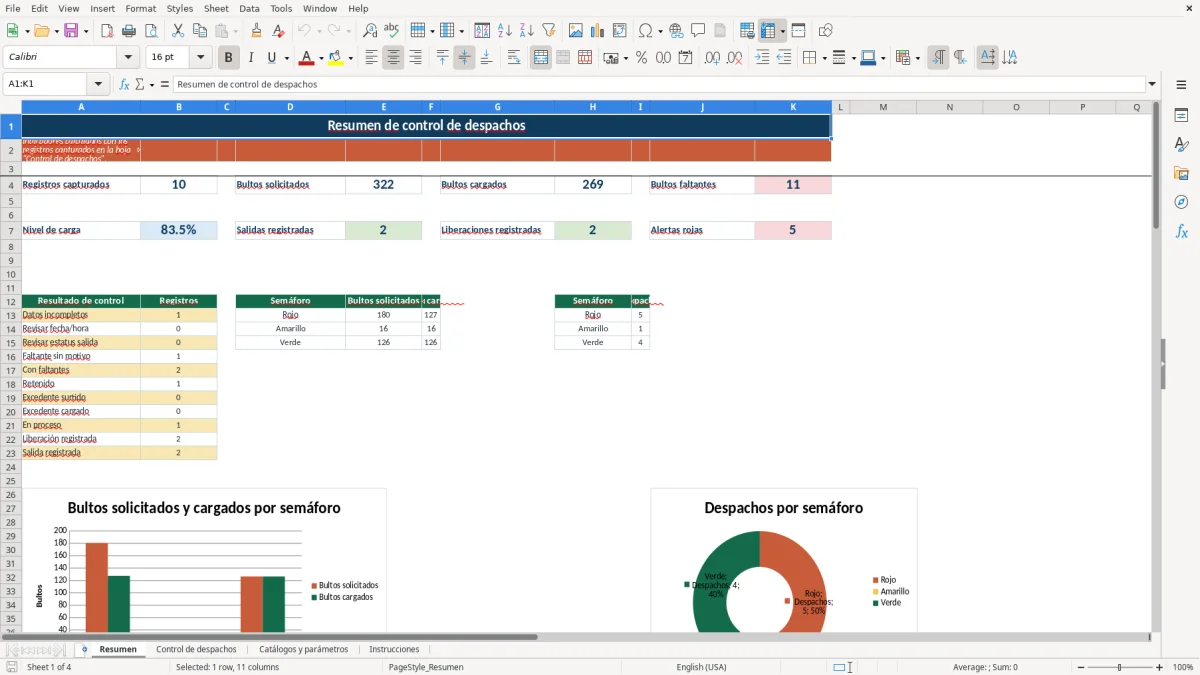Screen dimensions: 1200x675
Task: Toggle AutoFilter funnel icon
Action: pyautogui.click(x=548, y=31)
